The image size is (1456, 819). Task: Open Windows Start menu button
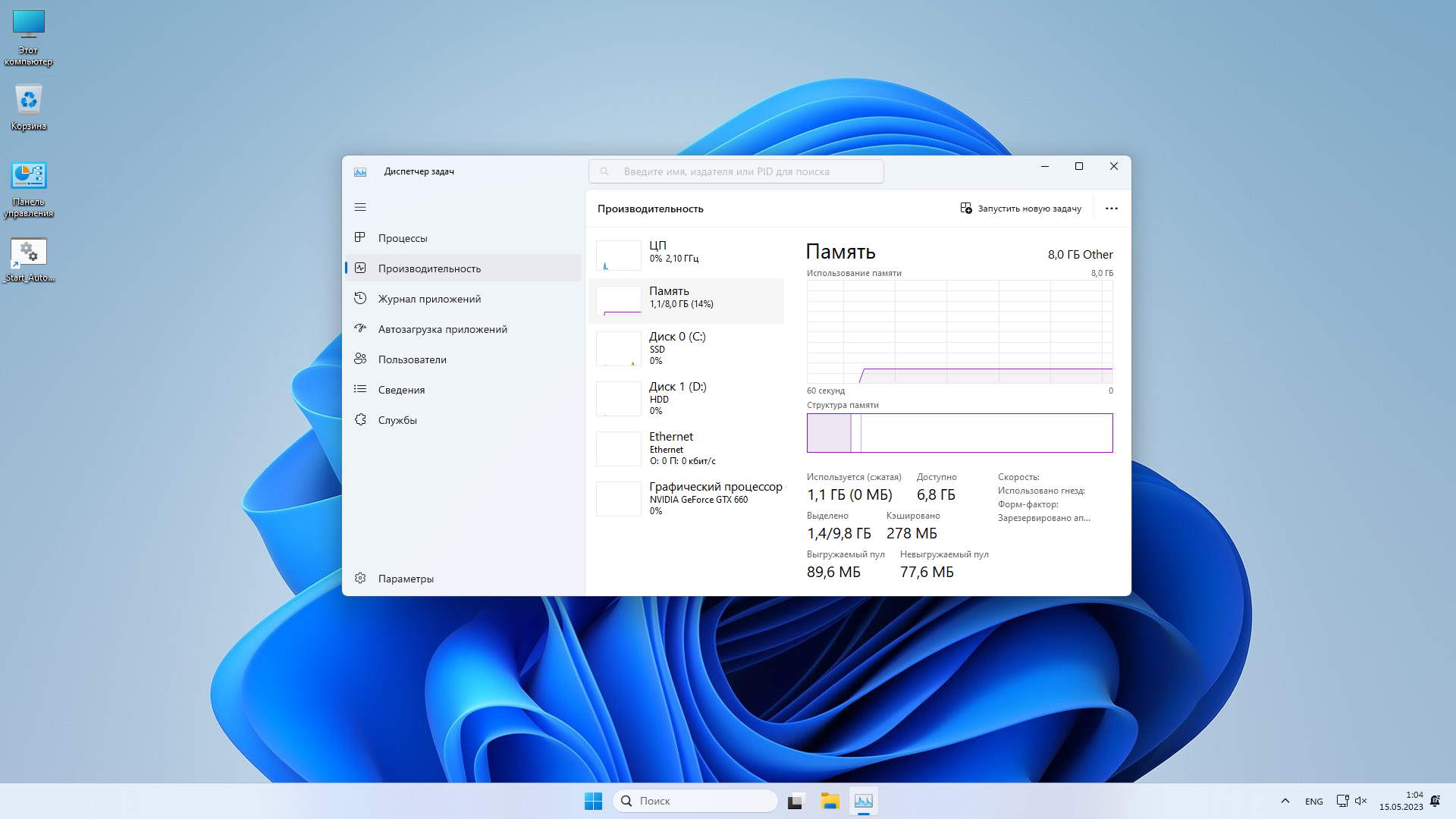[593, 801]
